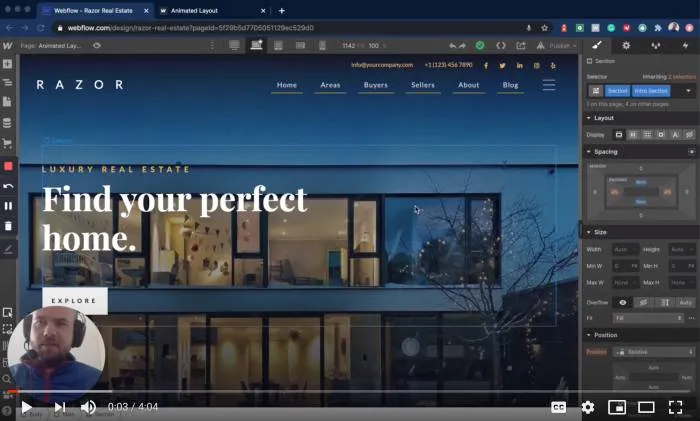Open the Pages panel icon

(x=8, y=102)
